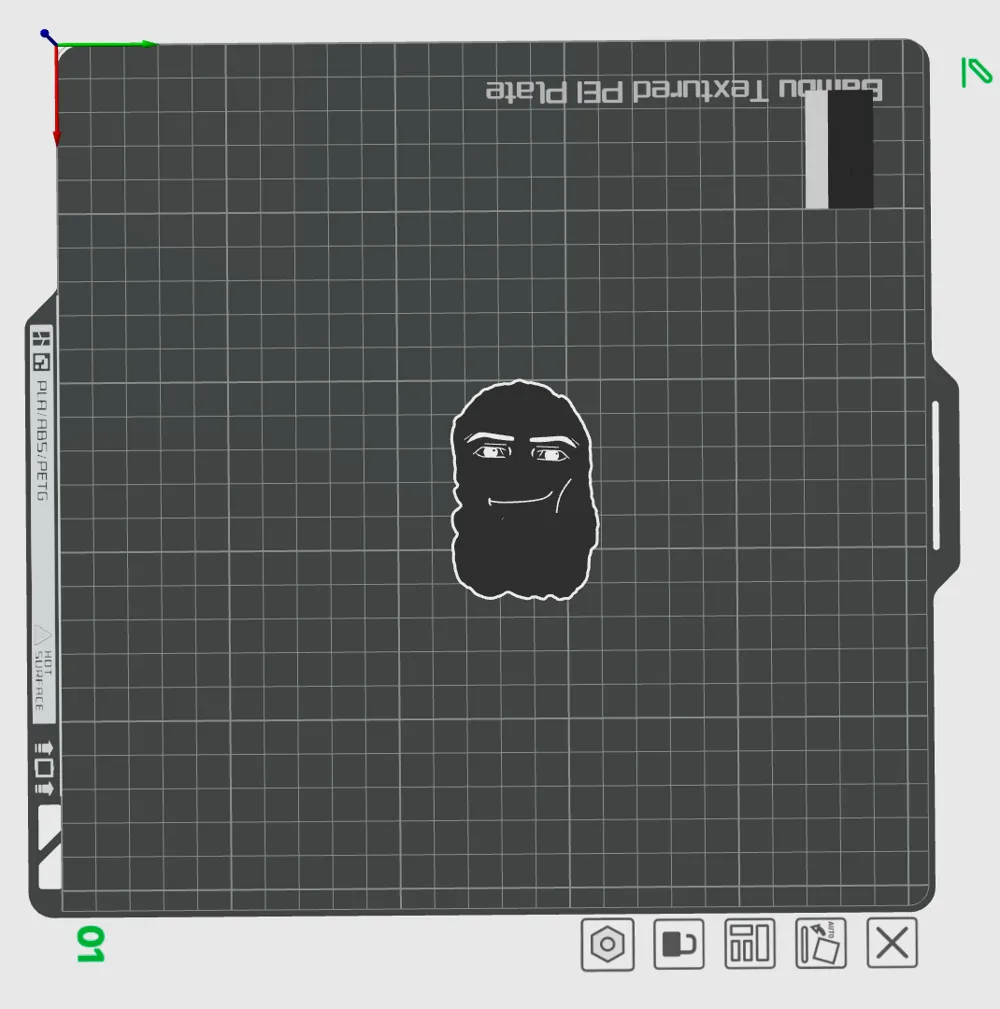Click the auto orient icon
The width and height of the screenshot is (1000, 1009).
click(821, 944)
